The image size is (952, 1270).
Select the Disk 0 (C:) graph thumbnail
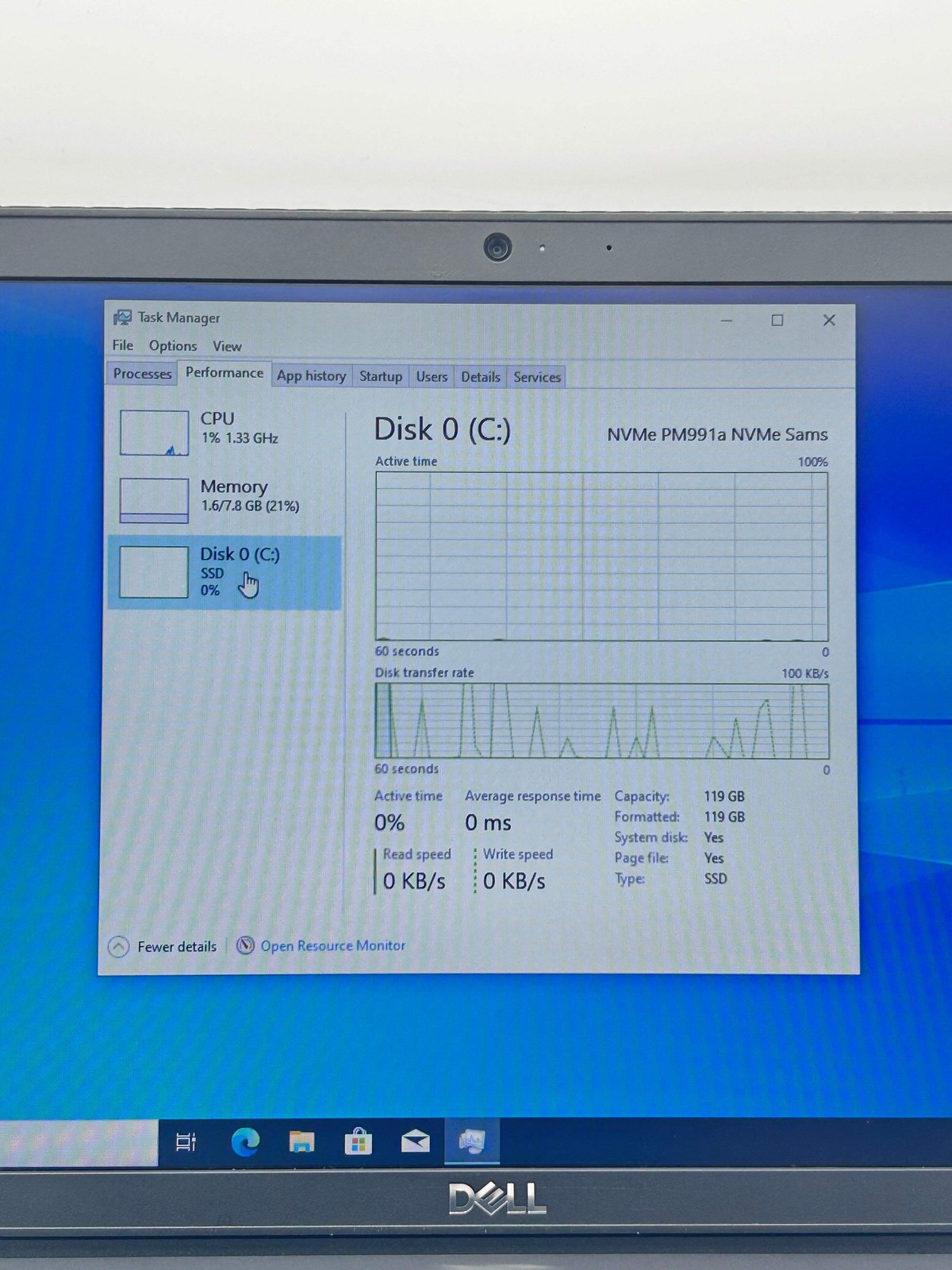click(154, 571)
